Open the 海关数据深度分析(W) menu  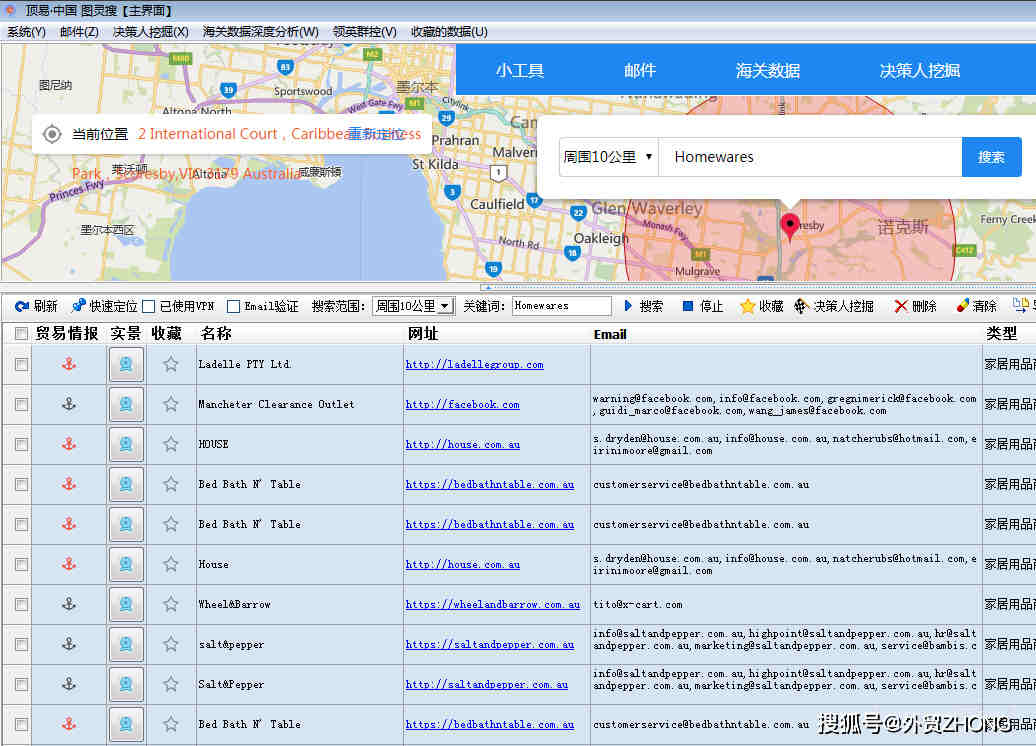click(260, 32)
